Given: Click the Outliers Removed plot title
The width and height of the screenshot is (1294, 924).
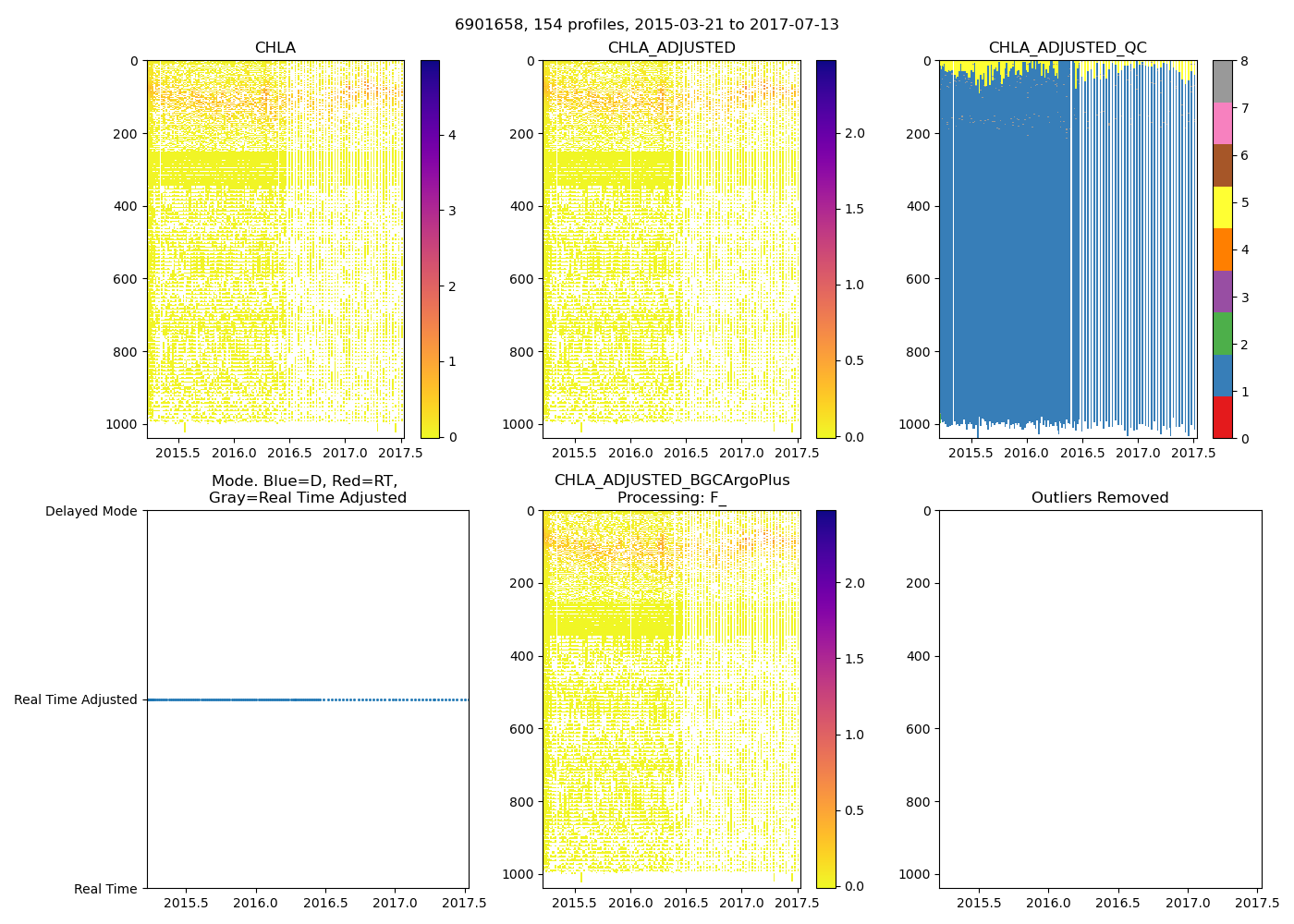Looking at the screenshot, I should coord(1100,498).
